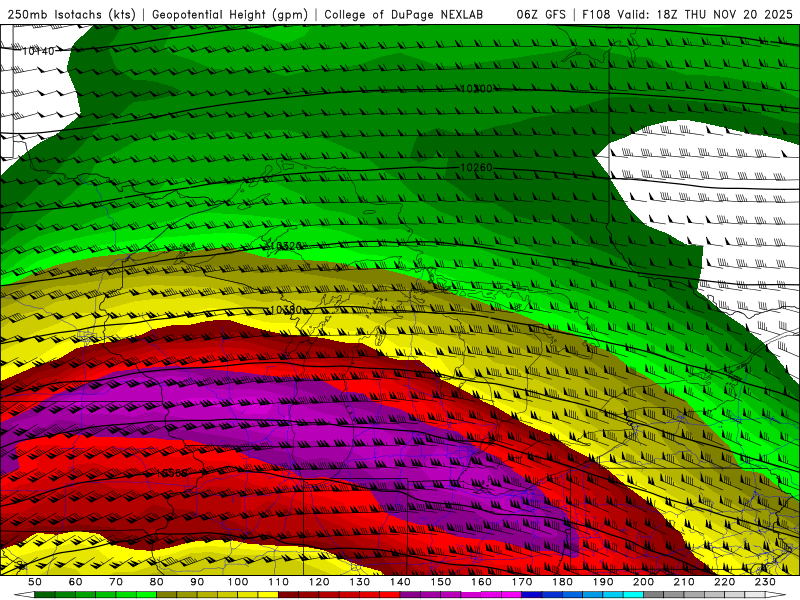Click the 140 label on the speed legend
Screen dimensions: 800x600
coord(400,582)
